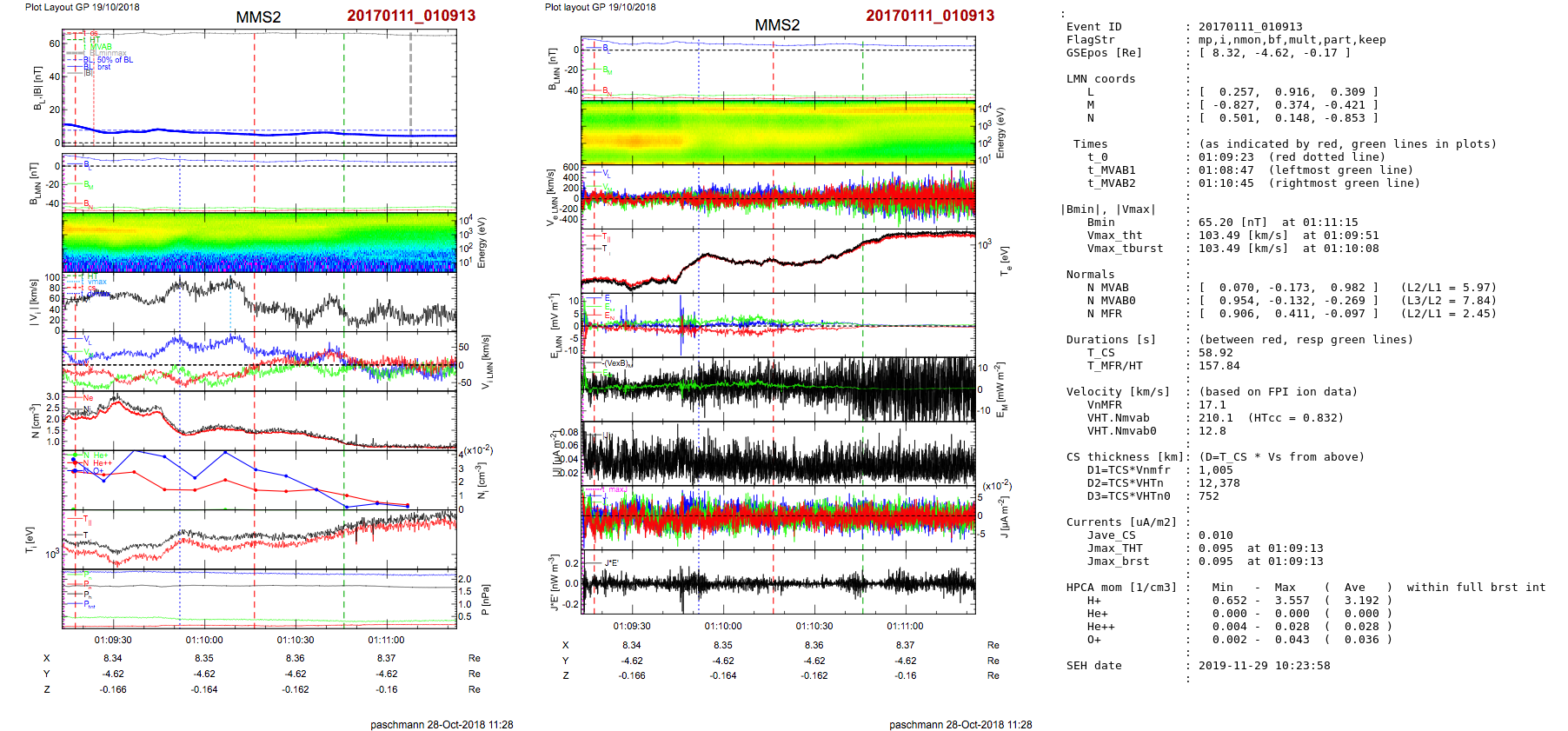Click the 'P [nPa]' axis label
The image size is (1568, 731).
click(484, 599)
